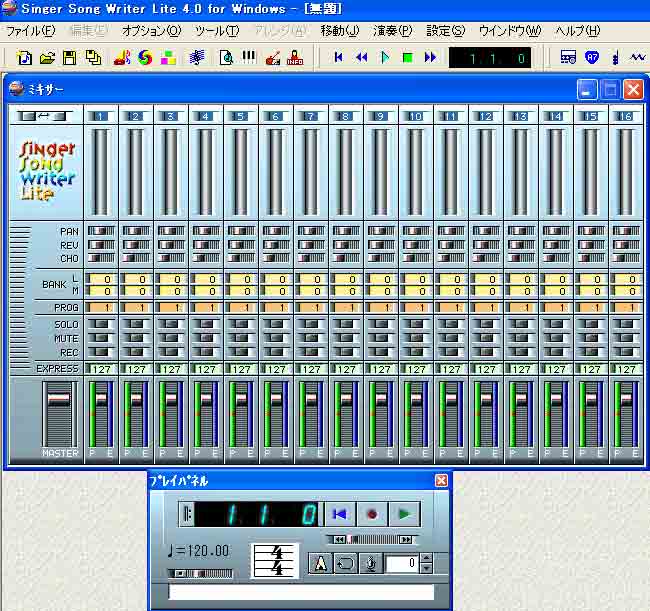Start recording in the Play Panel
This screenshot has width=650, height=611.
pos(372,514)
